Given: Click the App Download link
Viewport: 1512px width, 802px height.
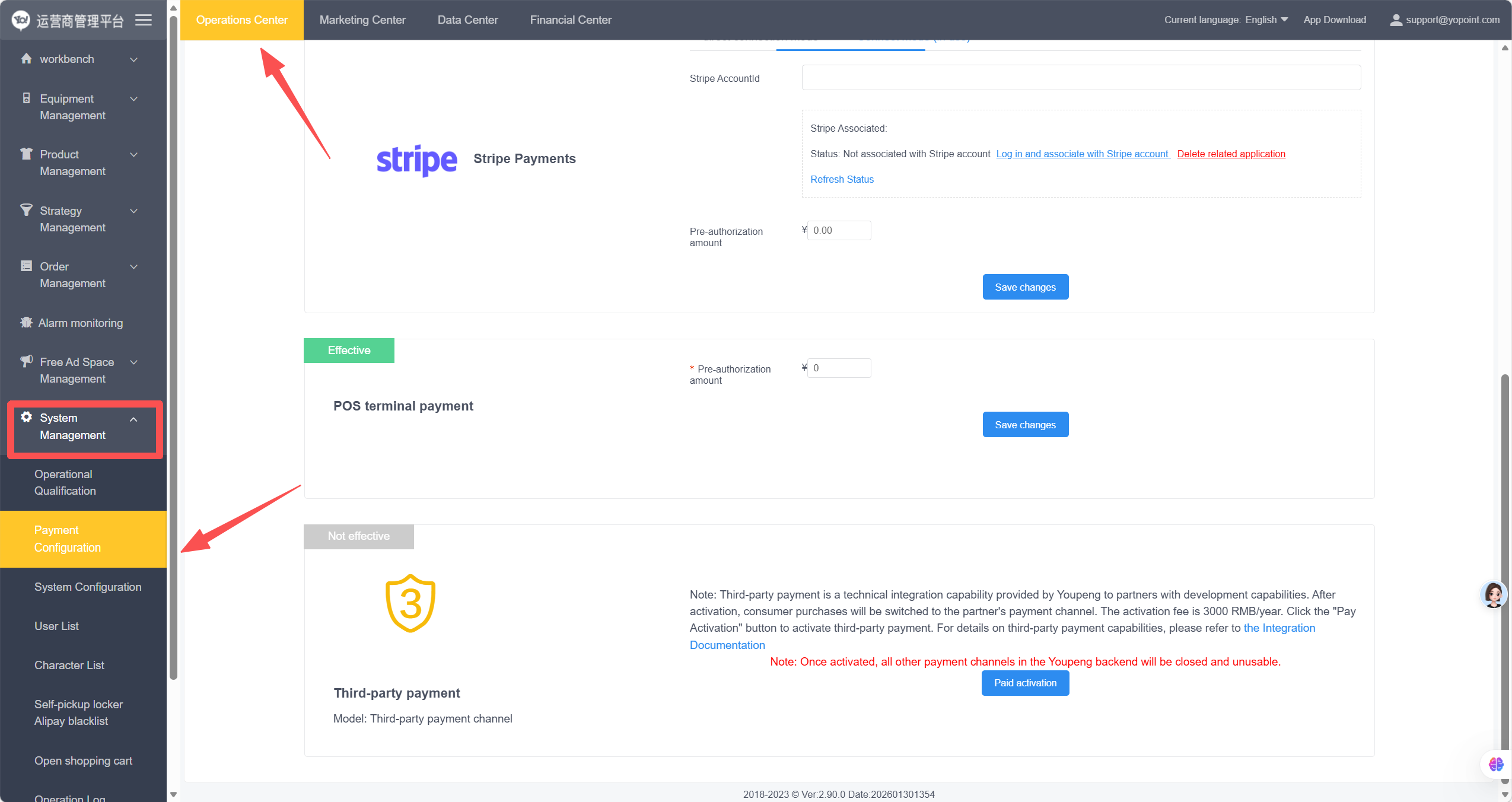Looking at the screenshot, I should click(1334, 20).
